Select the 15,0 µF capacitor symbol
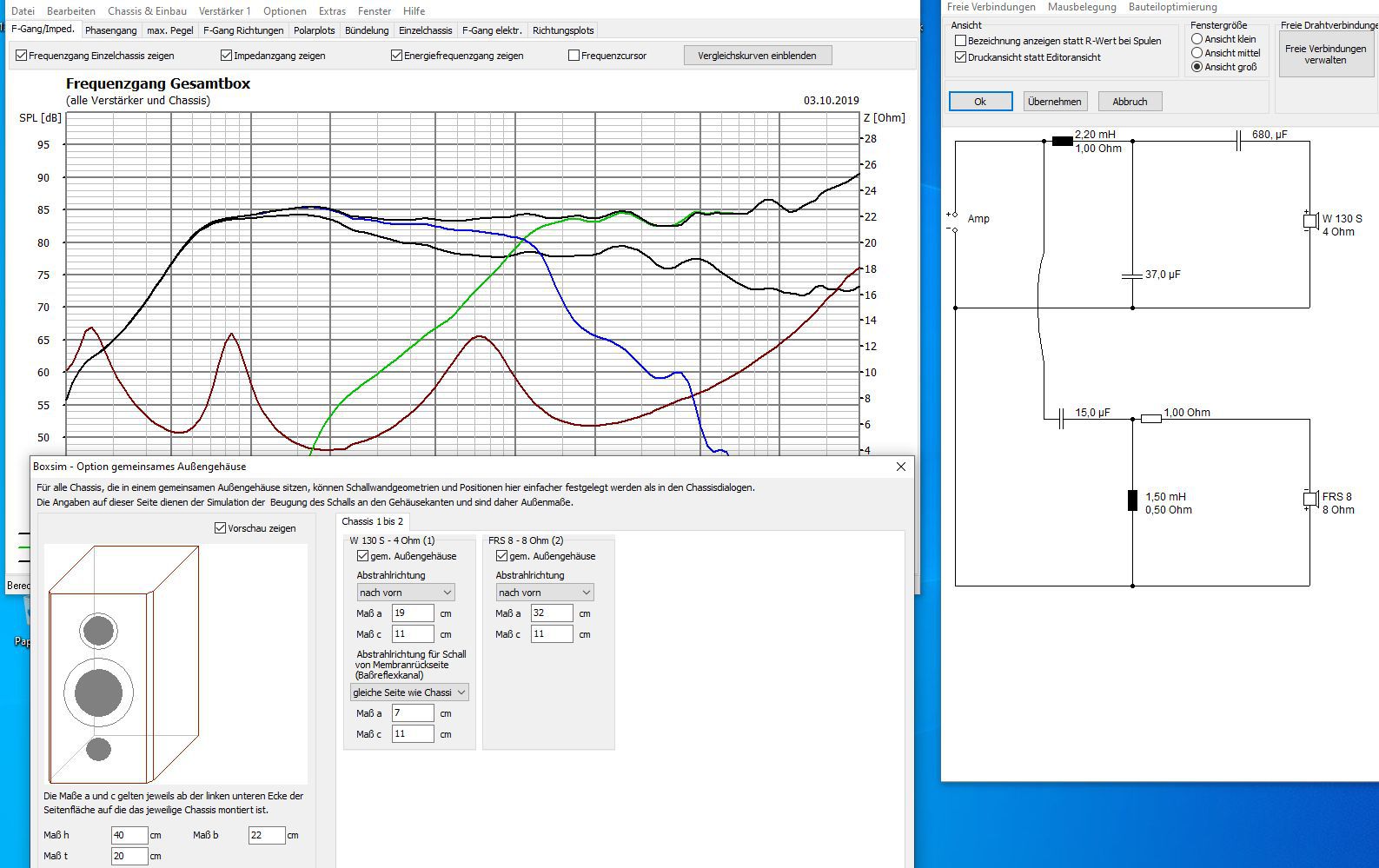The height and width of the screenshot is (868, 1379). click(x=1061, y=419)
